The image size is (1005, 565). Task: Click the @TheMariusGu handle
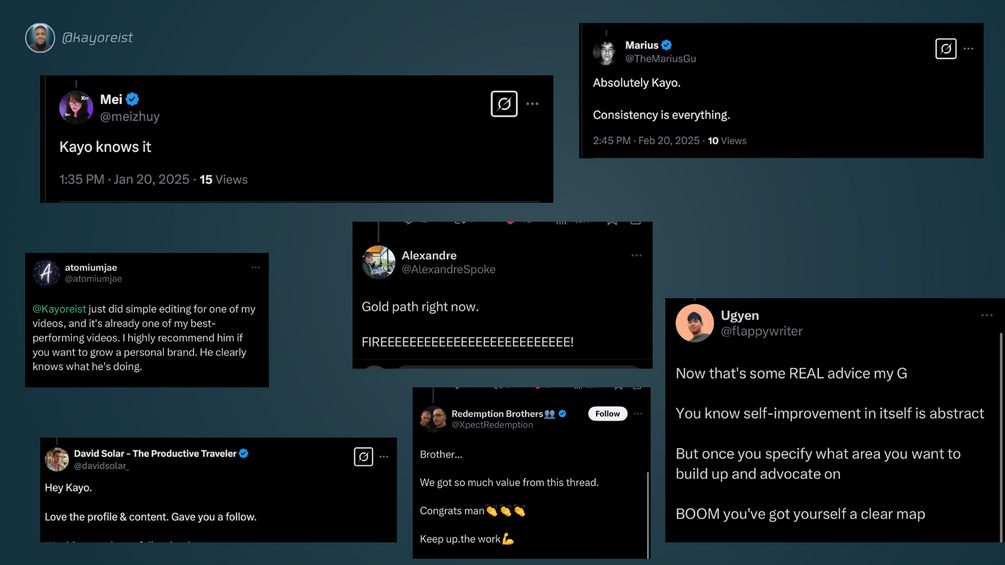(x=660, y=58)
